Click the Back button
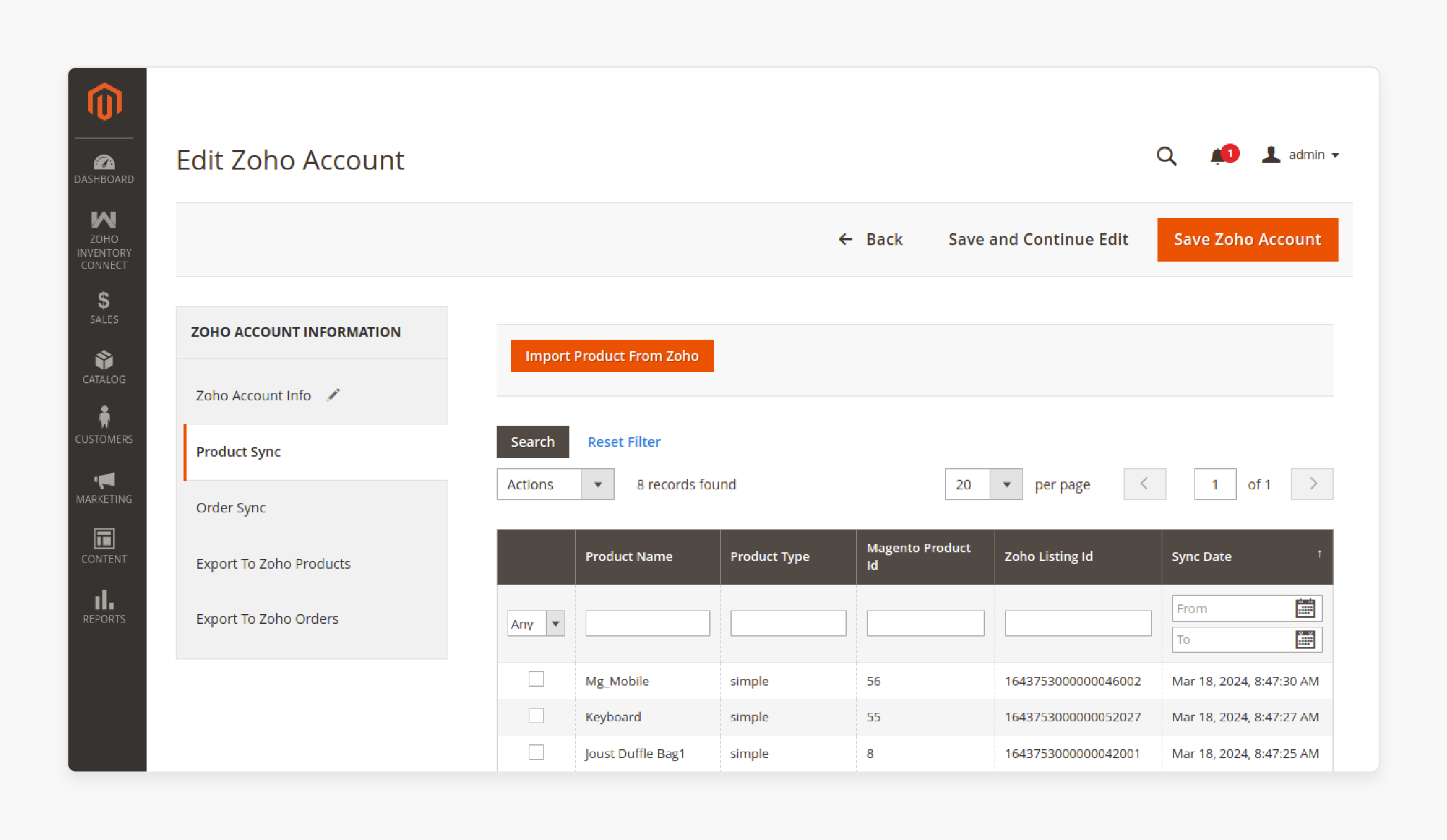 pyautogui.click(x=870, y=240)
